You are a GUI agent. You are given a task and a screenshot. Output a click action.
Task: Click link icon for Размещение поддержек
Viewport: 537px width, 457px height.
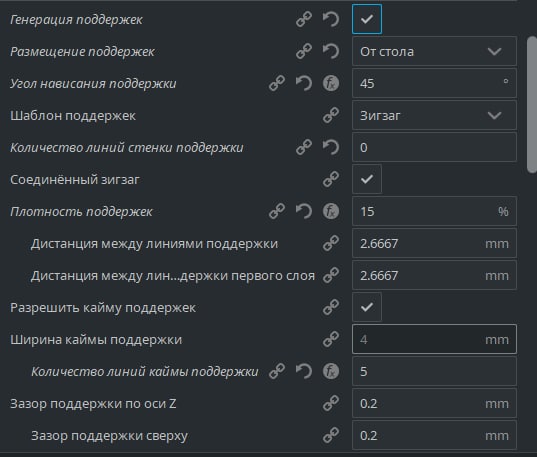click(304, 51)
